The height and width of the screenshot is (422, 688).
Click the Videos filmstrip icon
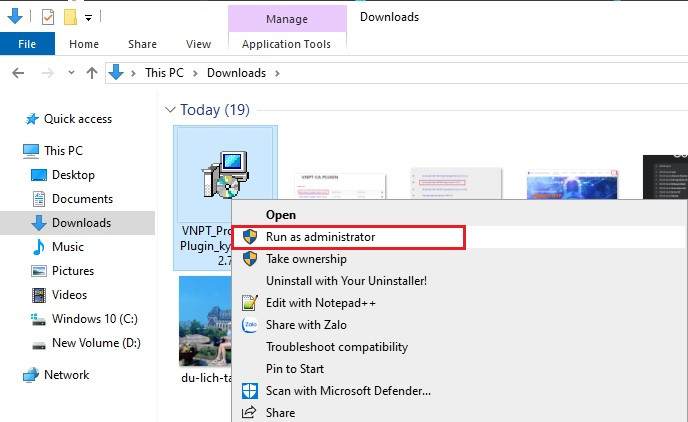39,295
